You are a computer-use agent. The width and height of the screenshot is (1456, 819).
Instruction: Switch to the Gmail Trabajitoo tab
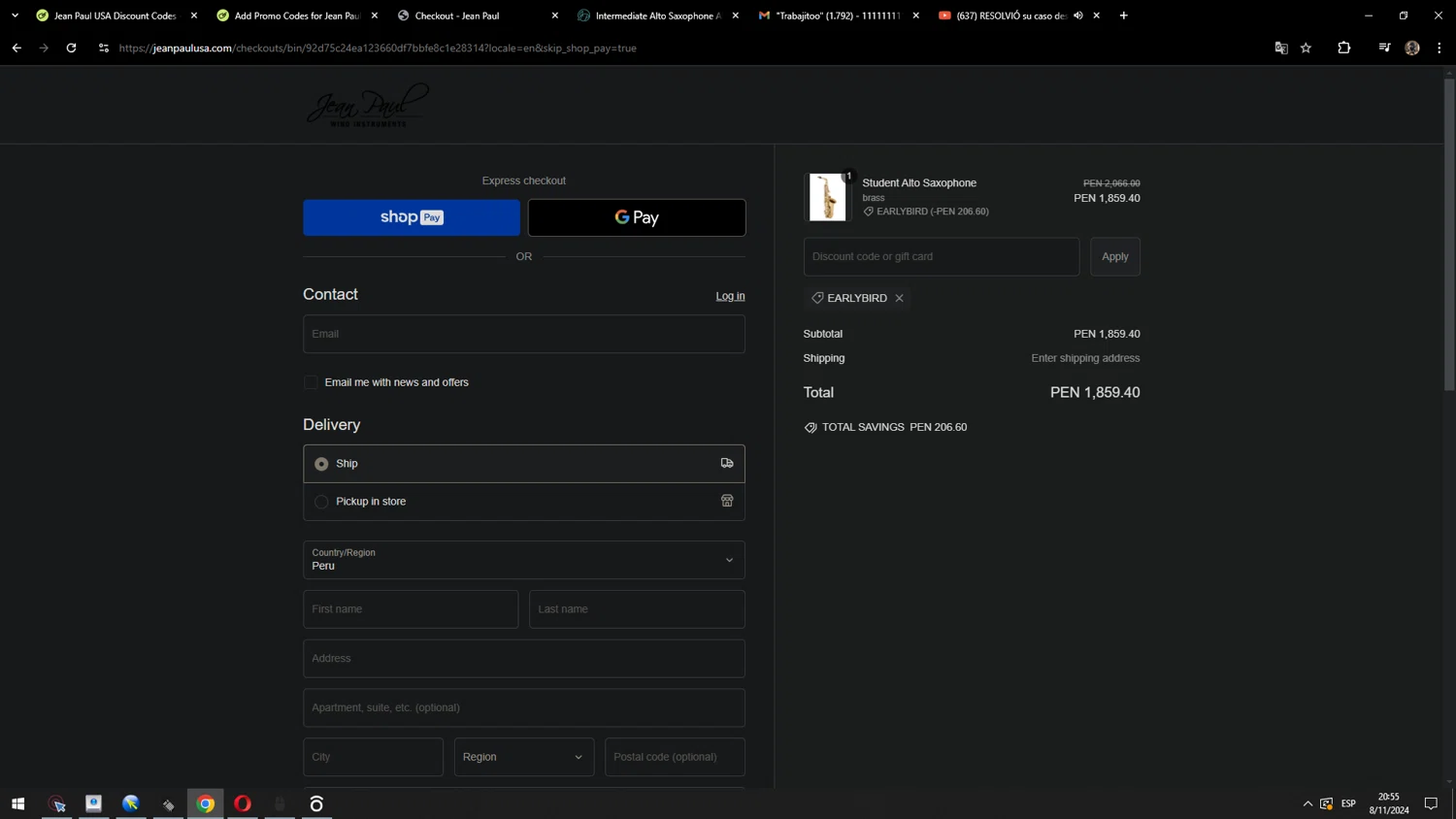point(835,16)
